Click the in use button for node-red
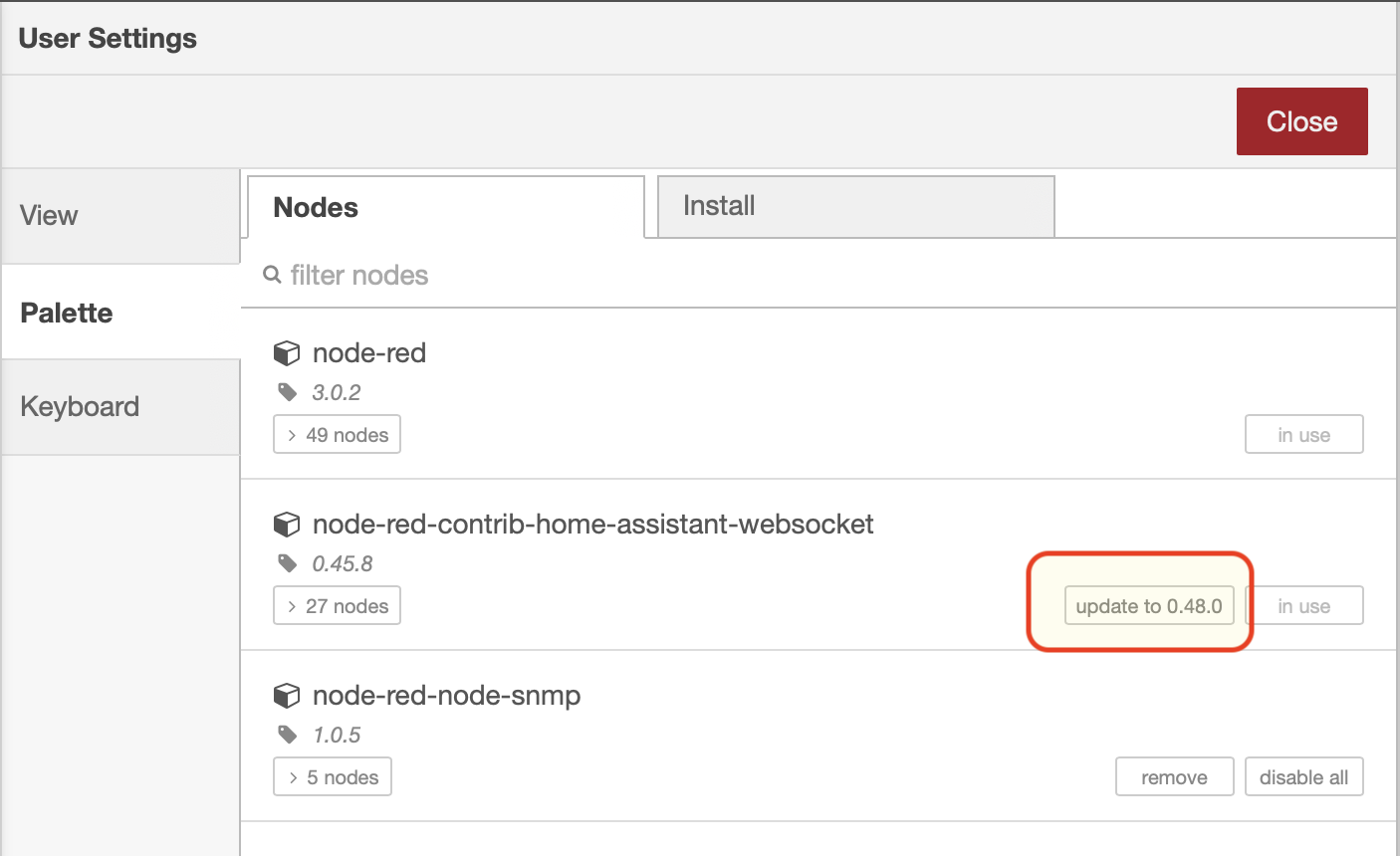This screenshot has width=1400, height=856. [1303, 435]
